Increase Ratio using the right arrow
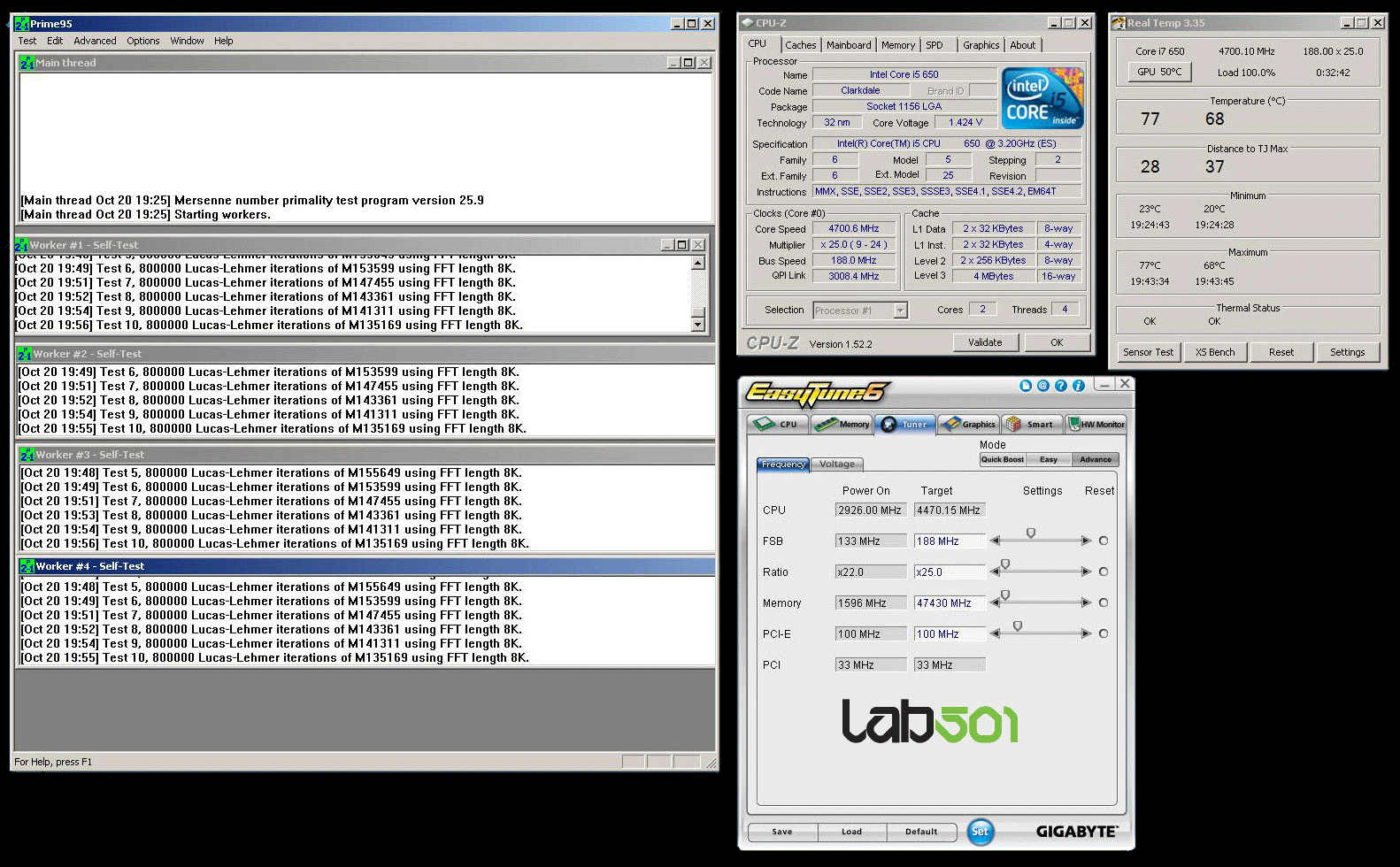Viewport: 1400px width, 867px height. [1087, 572]
